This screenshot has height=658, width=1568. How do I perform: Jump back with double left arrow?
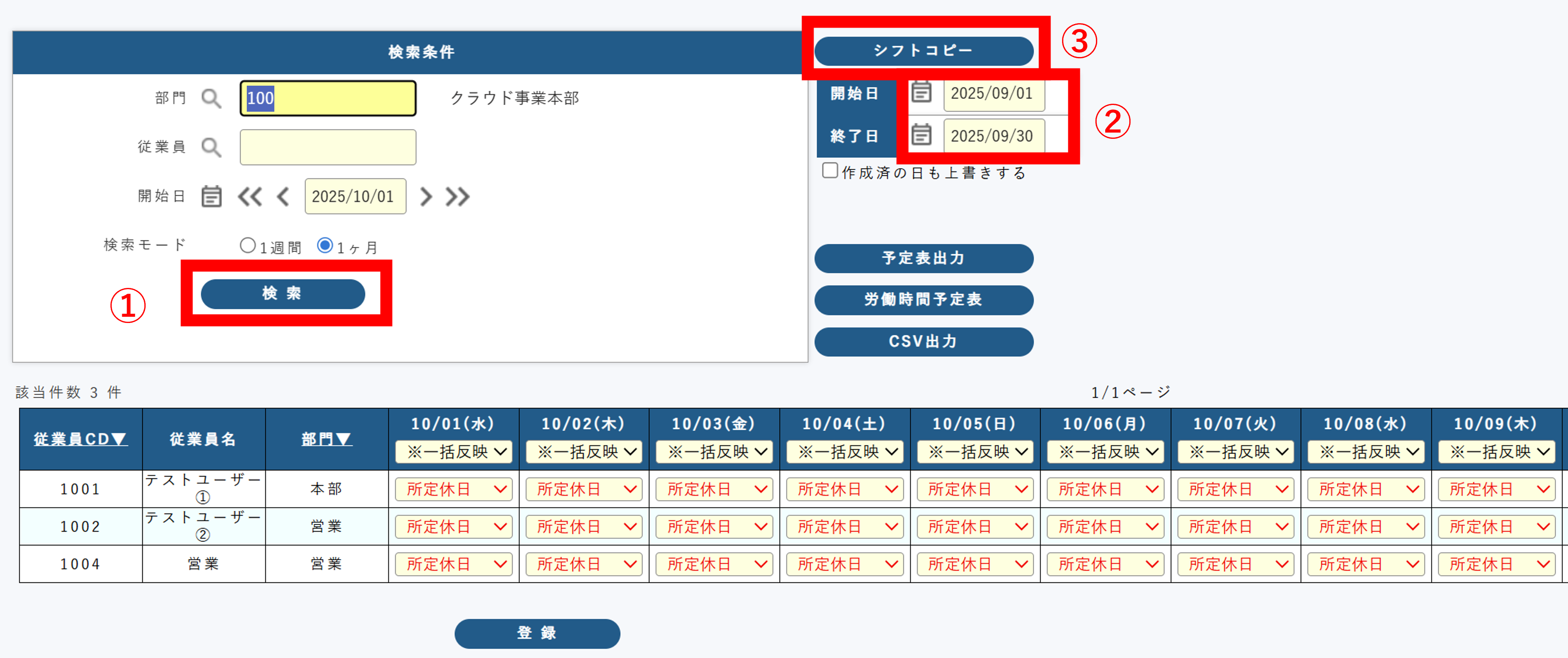tap(249, 197)
